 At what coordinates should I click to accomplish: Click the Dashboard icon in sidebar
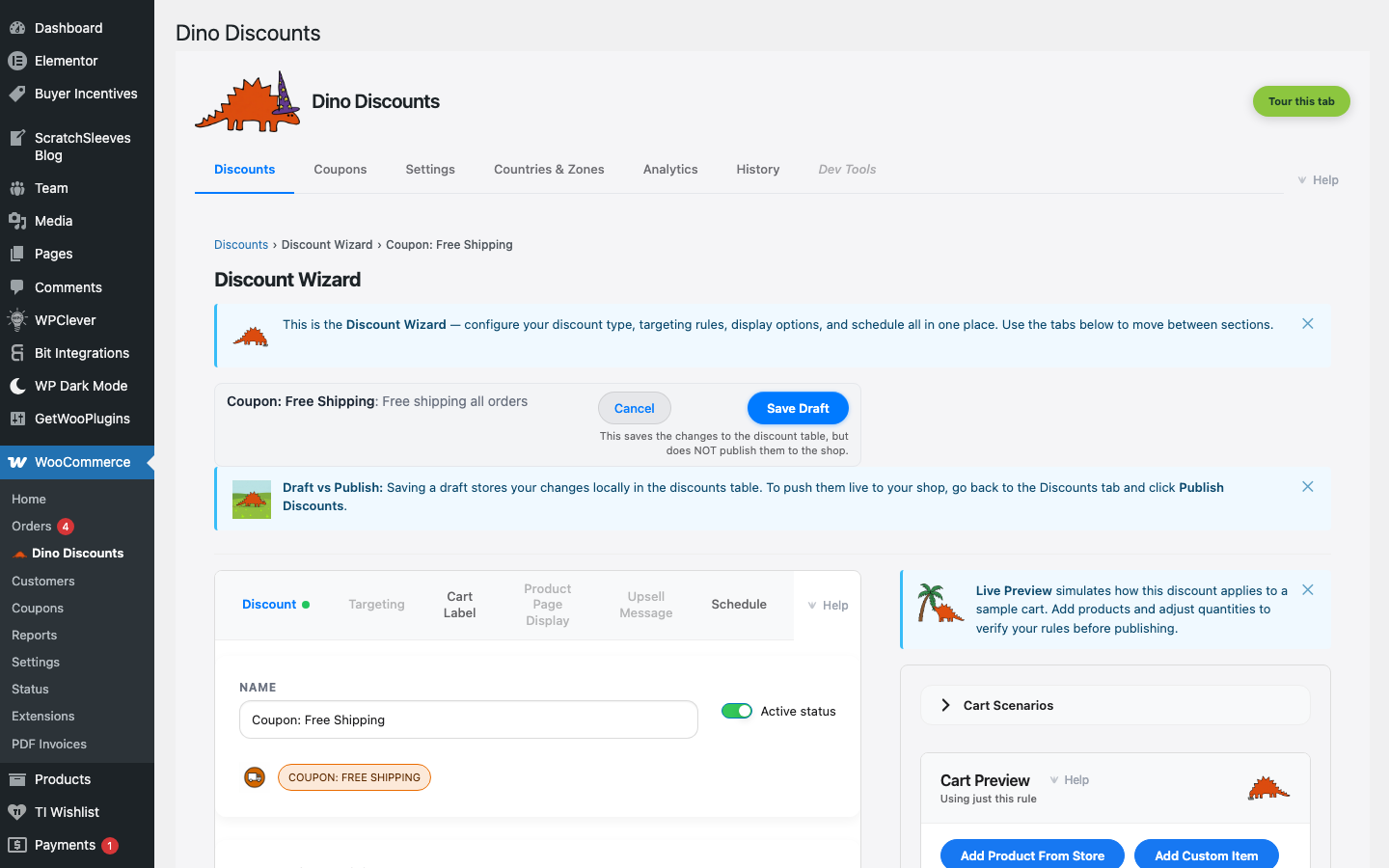(17, 28)
